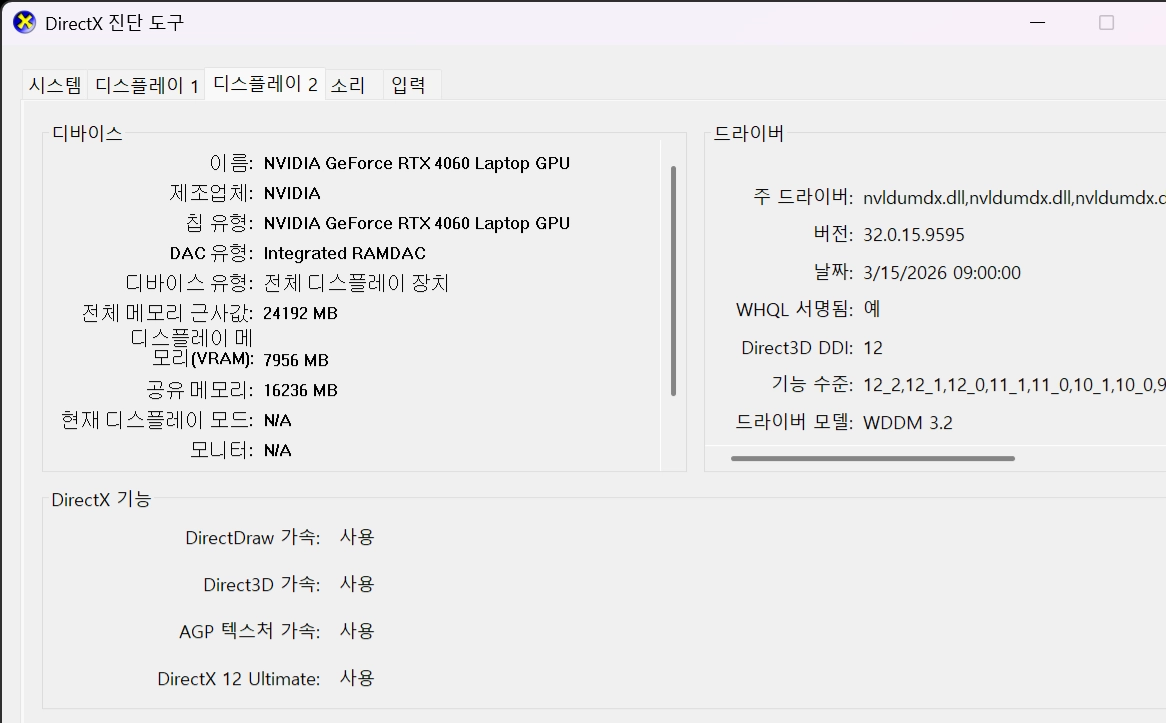Click the AGP 텍스처 가속 사용 value
The height and width of the screenshot is (723, 1166).
tap(357, 631)
